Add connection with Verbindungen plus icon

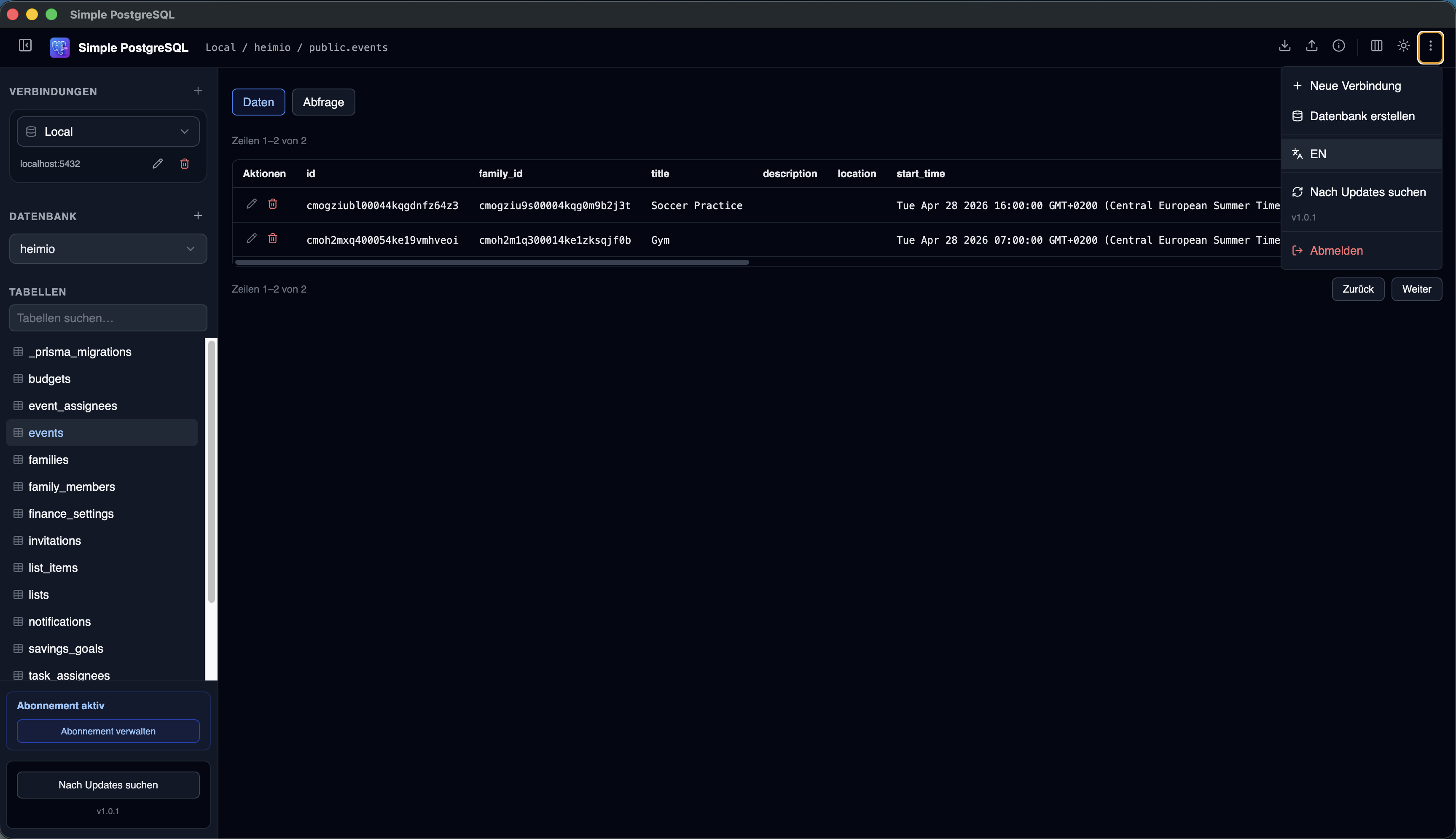point(198,91)
